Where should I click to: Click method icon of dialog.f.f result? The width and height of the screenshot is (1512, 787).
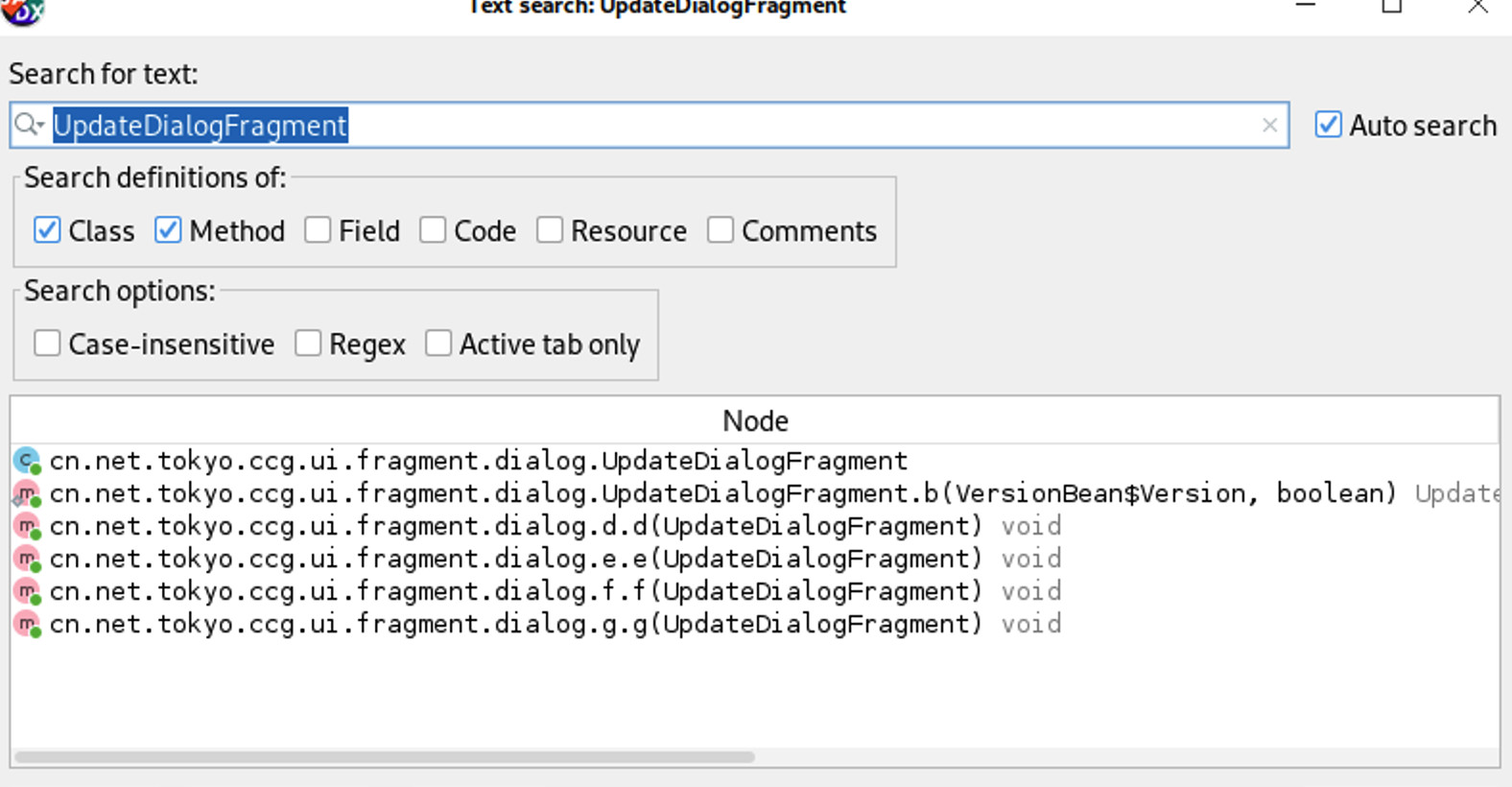coord(27,592)
